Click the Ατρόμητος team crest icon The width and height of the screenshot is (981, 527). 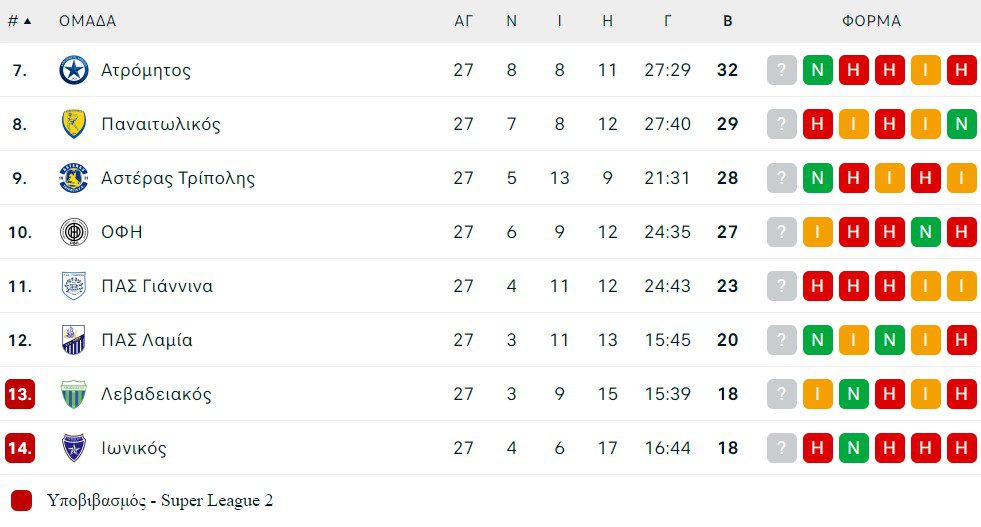tap(74, 70)
